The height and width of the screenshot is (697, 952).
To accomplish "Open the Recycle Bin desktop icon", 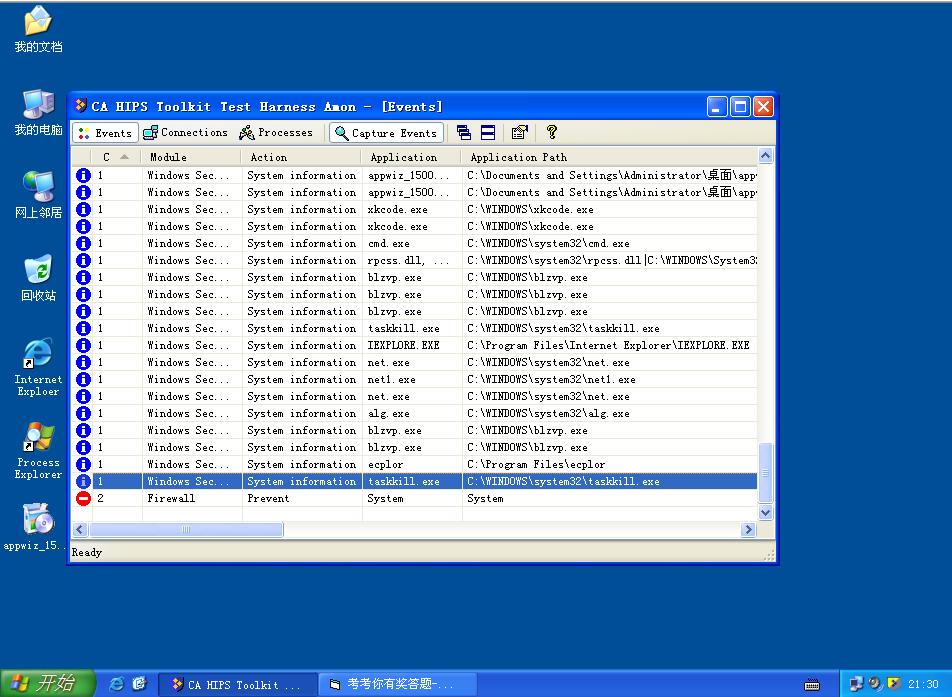I will 38,278.
